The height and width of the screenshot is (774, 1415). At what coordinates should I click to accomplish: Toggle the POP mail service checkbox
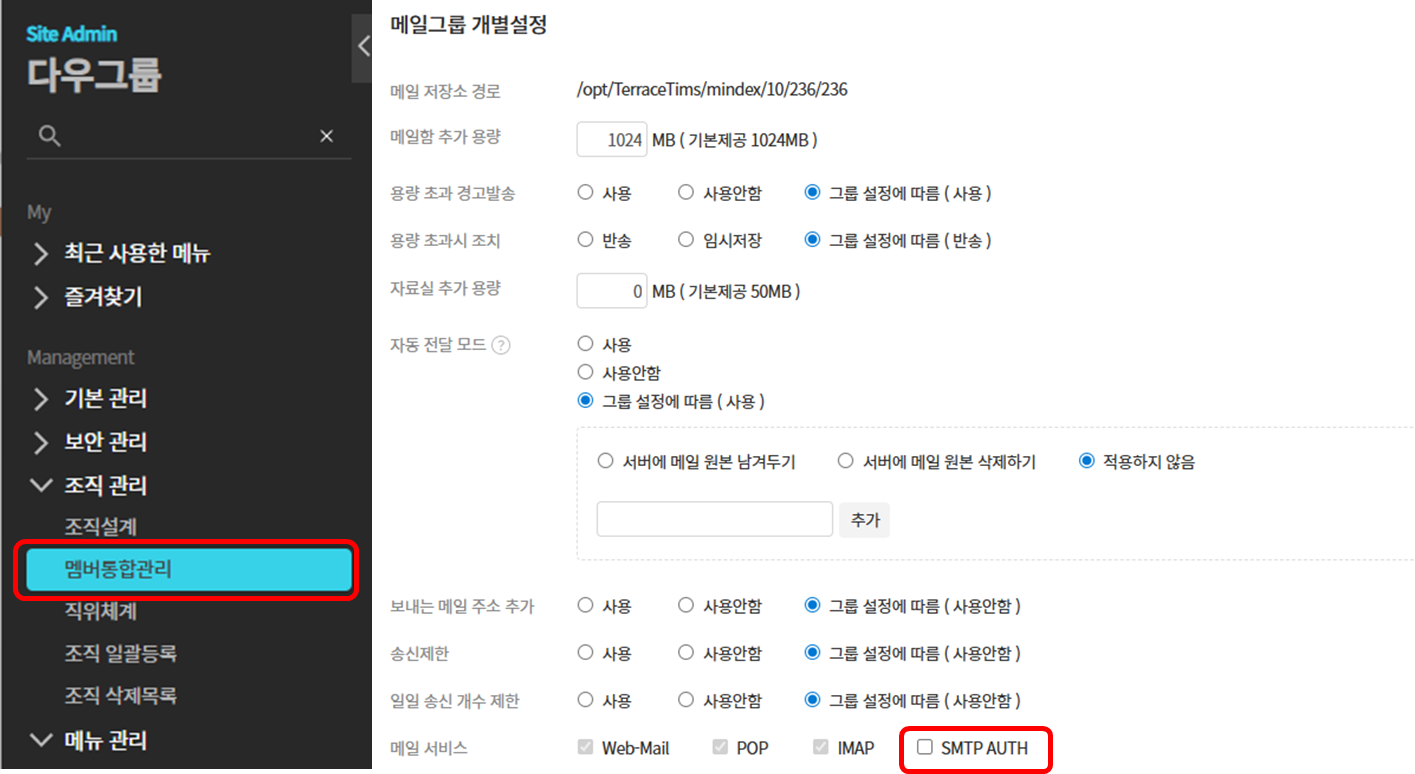pyautogui.click(x=720, y=747)
